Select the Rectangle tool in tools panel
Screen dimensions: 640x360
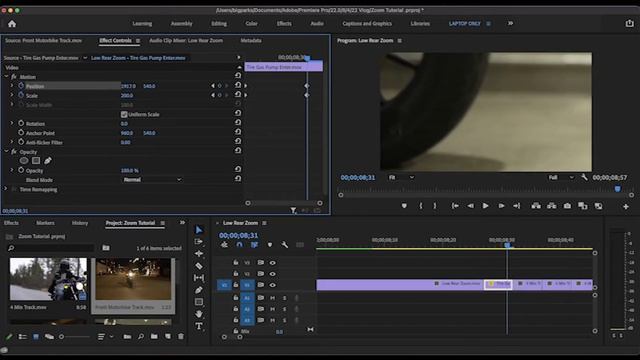coord(199,302)
